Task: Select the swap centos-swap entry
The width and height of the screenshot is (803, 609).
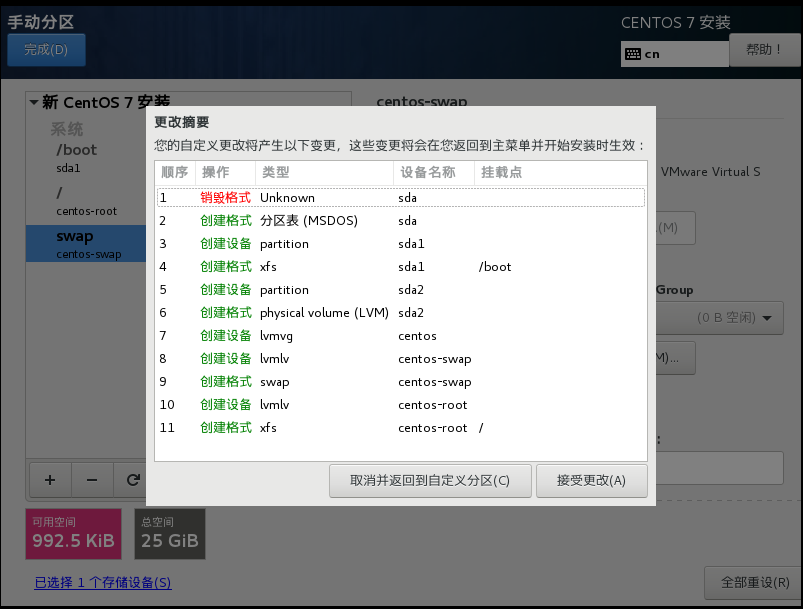Action: click(86, 244)
